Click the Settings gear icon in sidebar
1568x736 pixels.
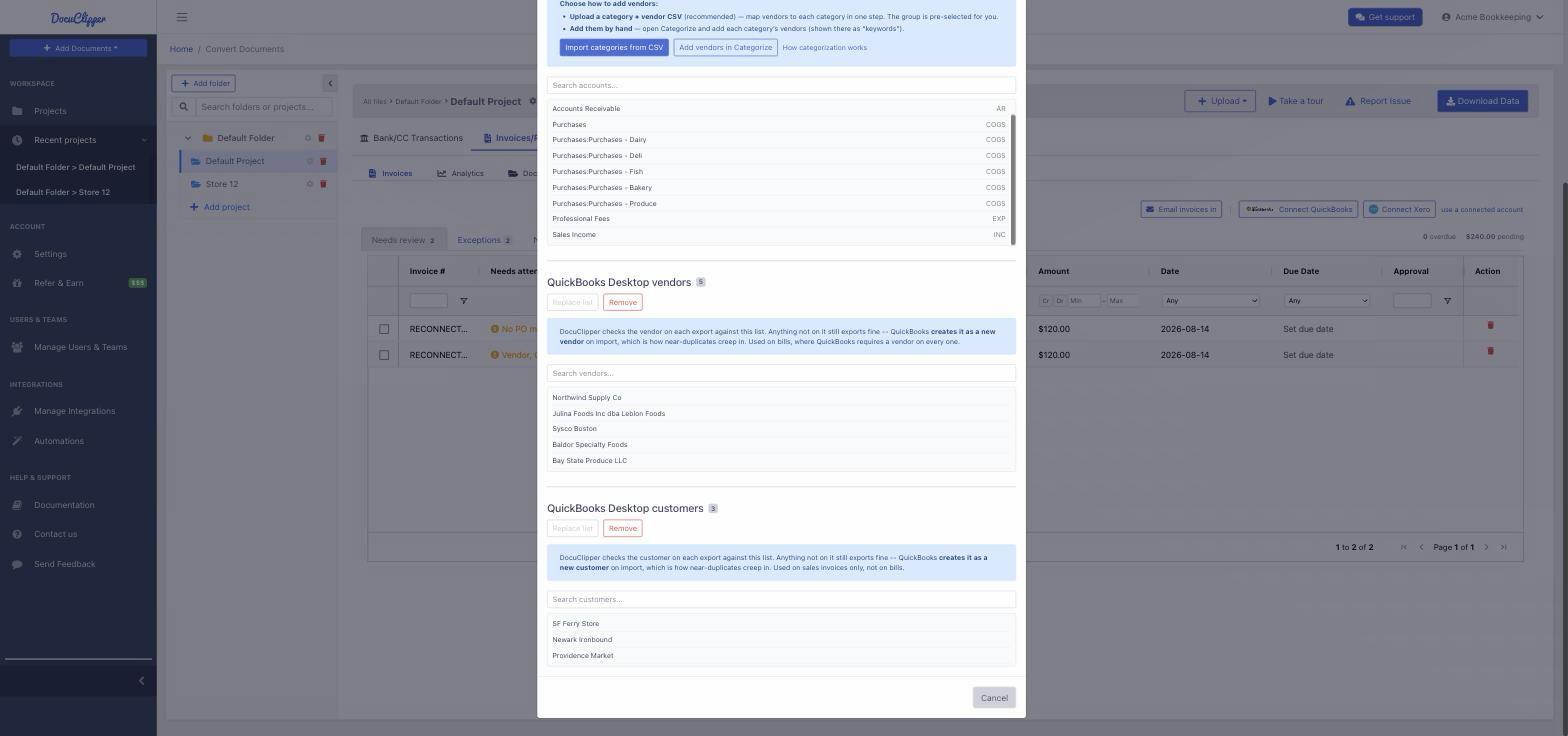(17, 254)
